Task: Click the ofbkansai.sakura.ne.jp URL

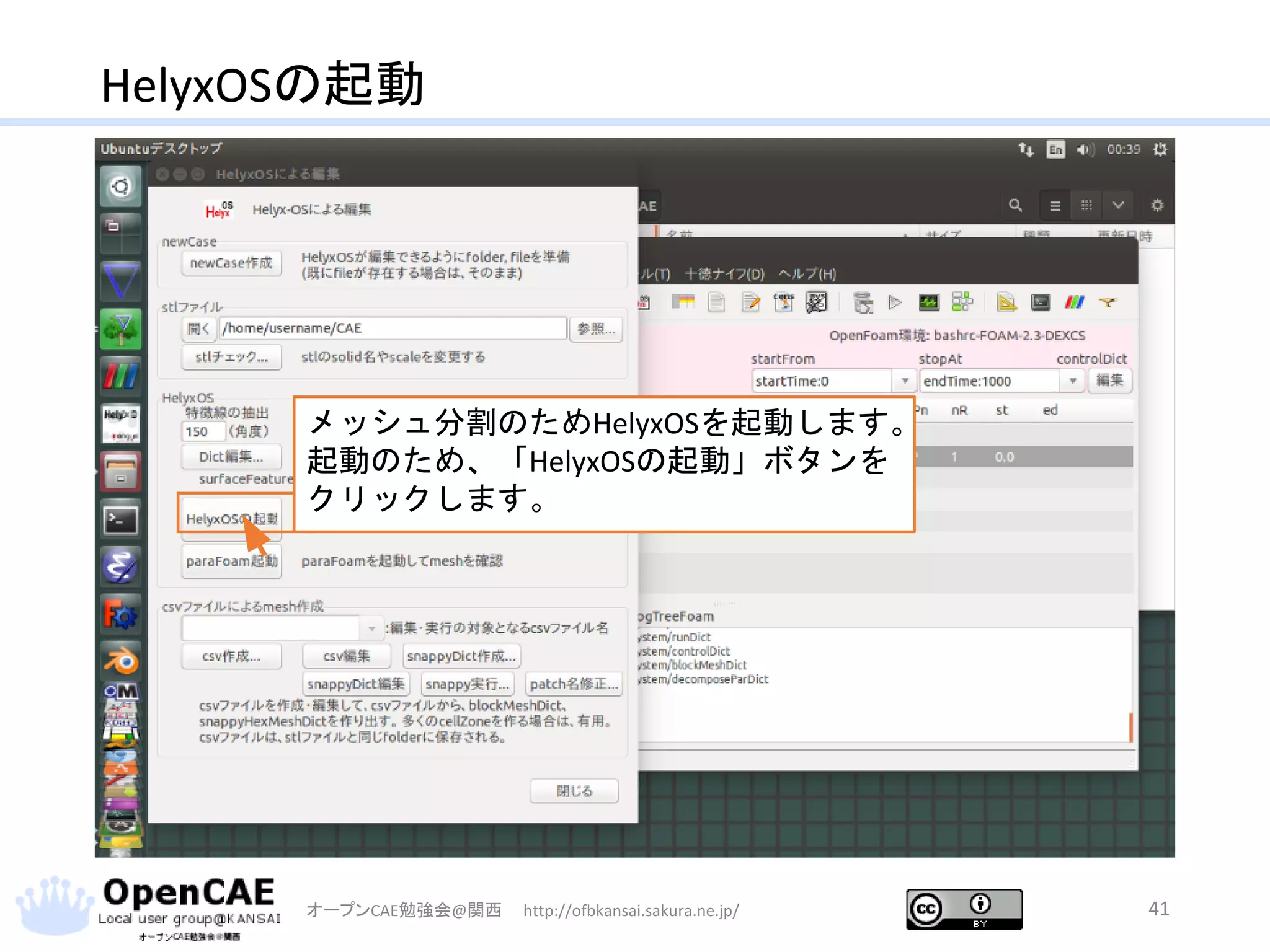Action: coord(631,911)
